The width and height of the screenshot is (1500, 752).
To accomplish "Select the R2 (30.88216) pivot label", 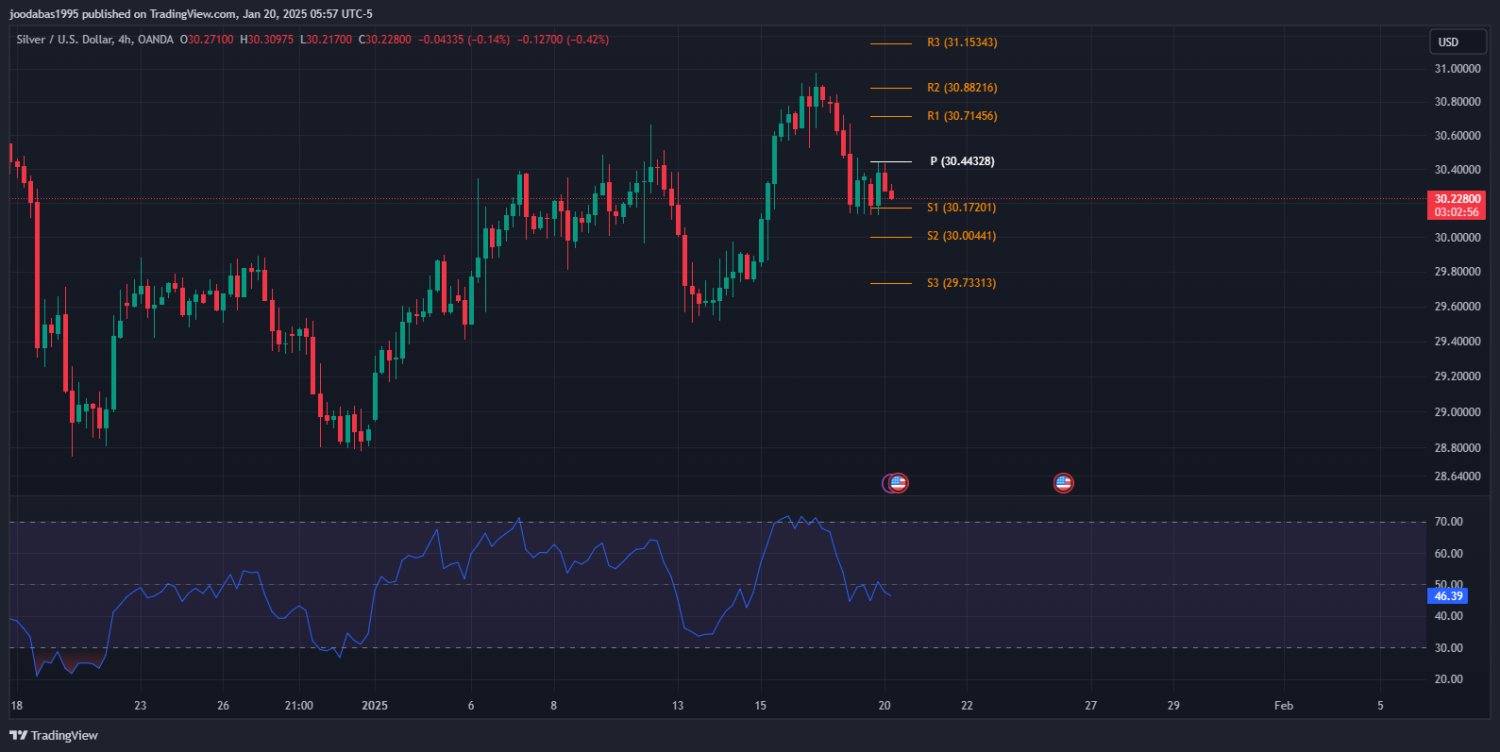I will pyautogui.click(x=961, y=88).
